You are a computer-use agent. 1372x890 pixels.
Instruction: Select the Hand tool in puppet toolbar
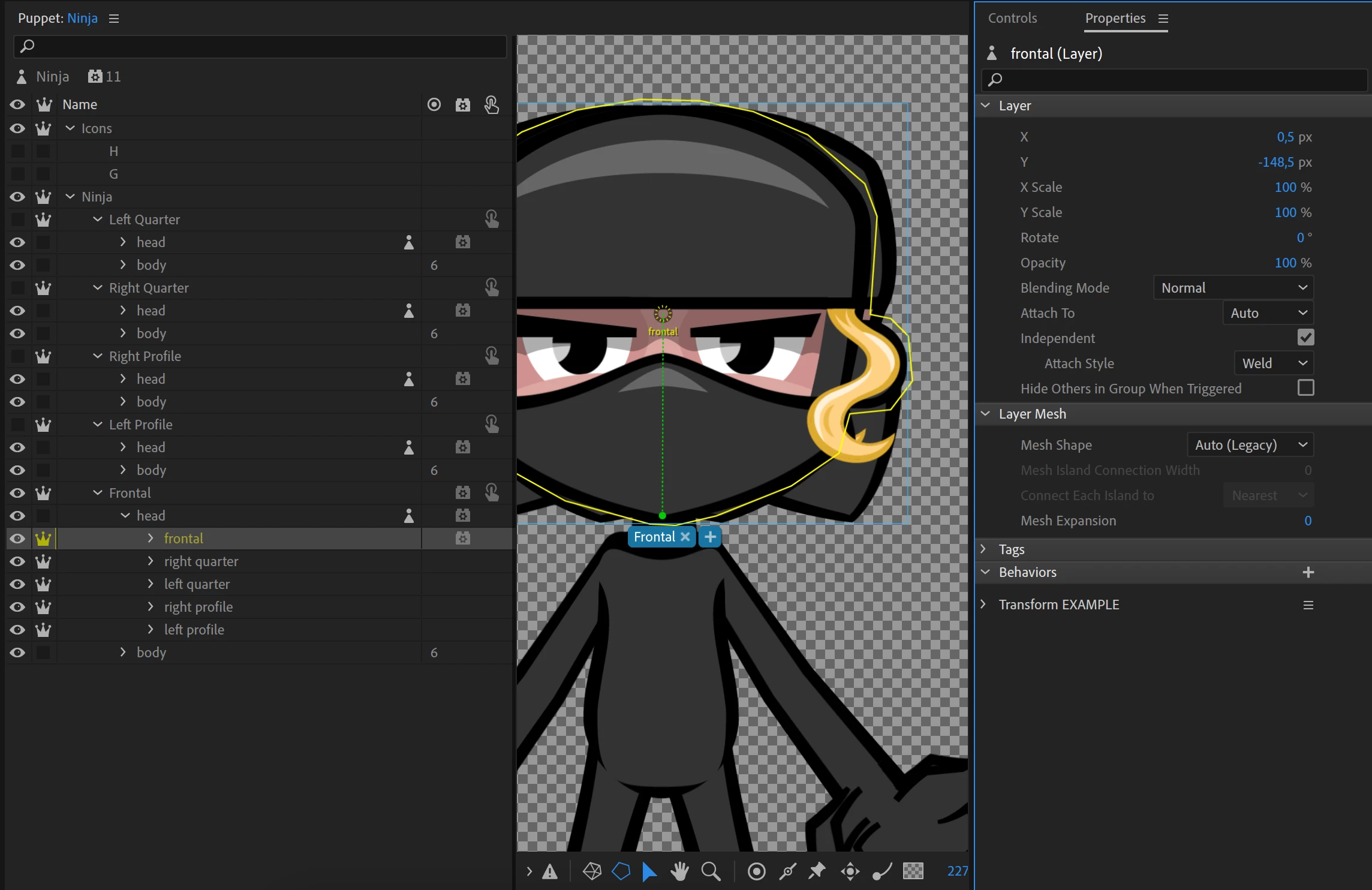click(679, 871)
